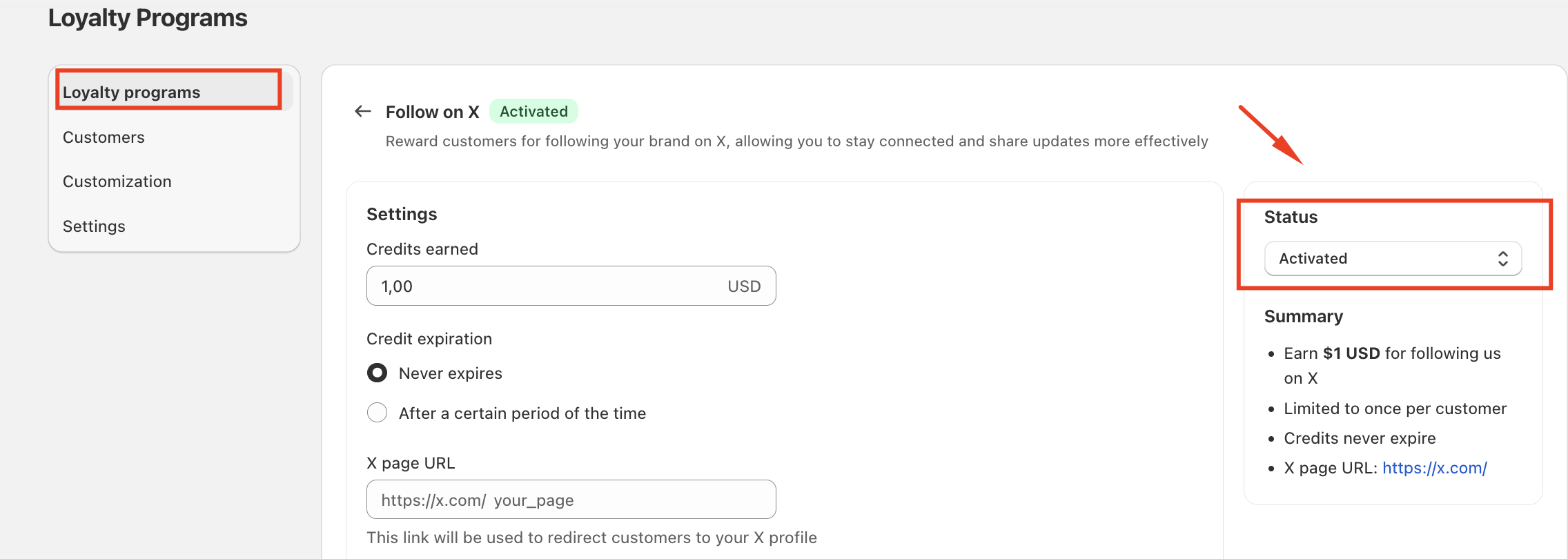Click the redirect help text below the URL field
This screenshot has width=1568, height=559.
(x=591, y=538)
